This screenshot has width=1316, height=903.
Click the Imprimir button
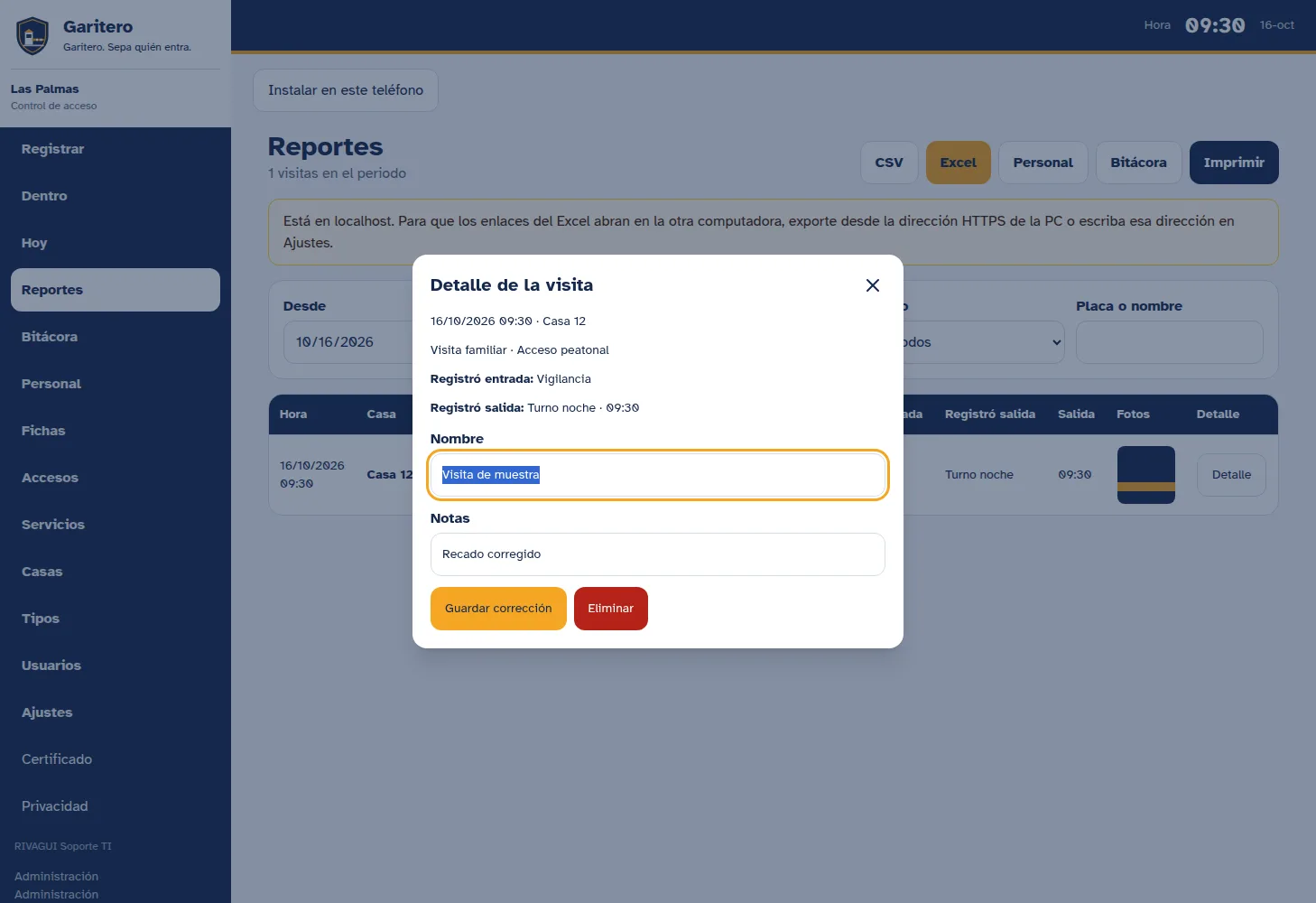(x=1234, y=163)
